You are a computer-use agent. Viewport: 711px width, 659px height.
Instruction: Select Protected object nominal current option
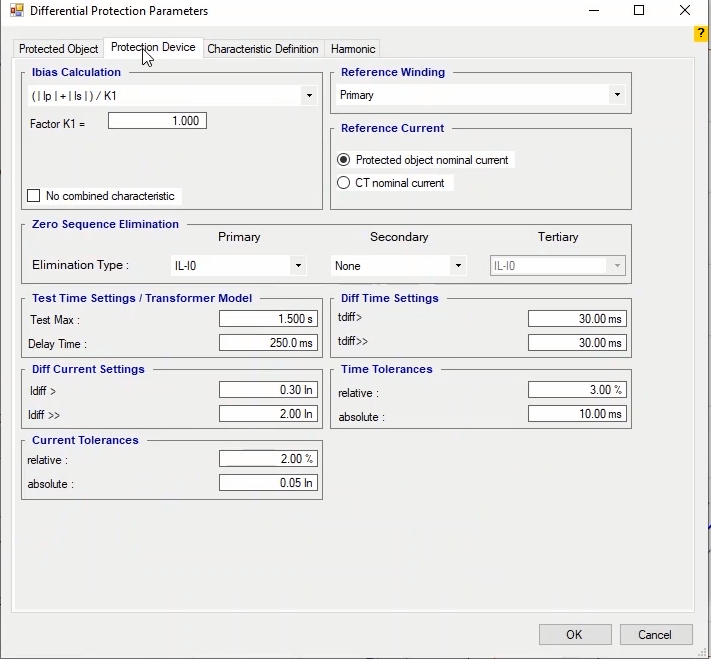344,160
